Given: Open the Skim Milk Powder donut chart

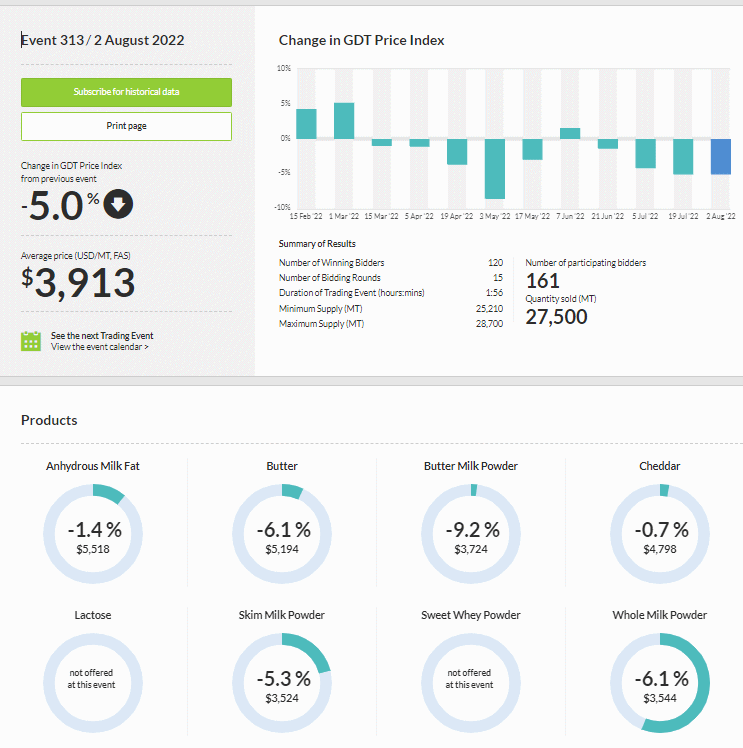Looking at the screenshot, I should pyautogui.click(x=282, y=683).
